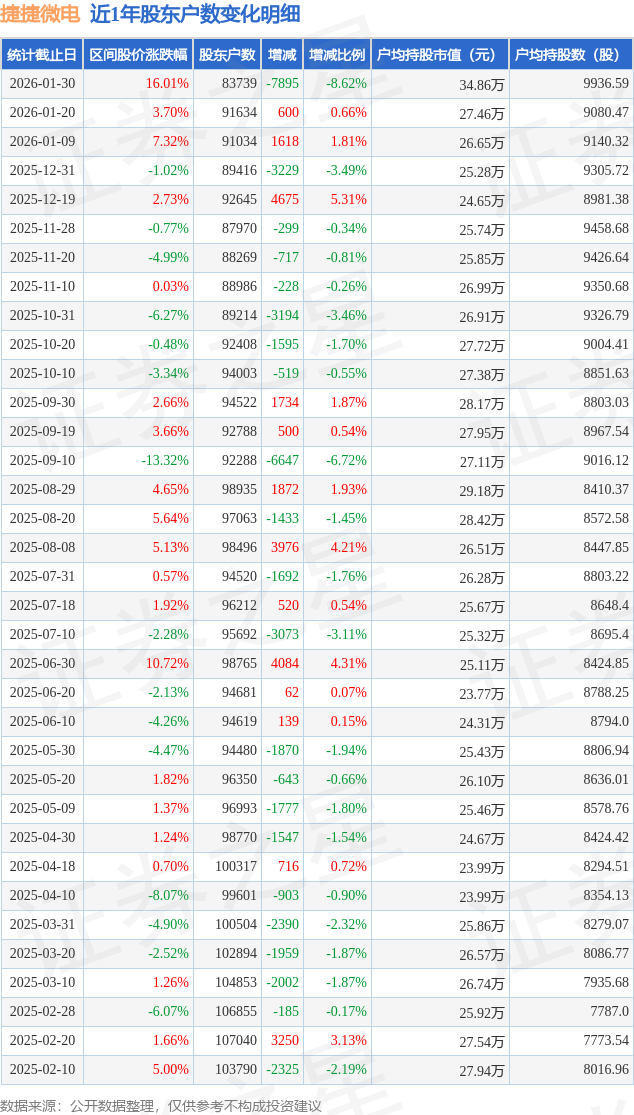
Task: Select the 2026-01-30 date cell
Action: 43,84
